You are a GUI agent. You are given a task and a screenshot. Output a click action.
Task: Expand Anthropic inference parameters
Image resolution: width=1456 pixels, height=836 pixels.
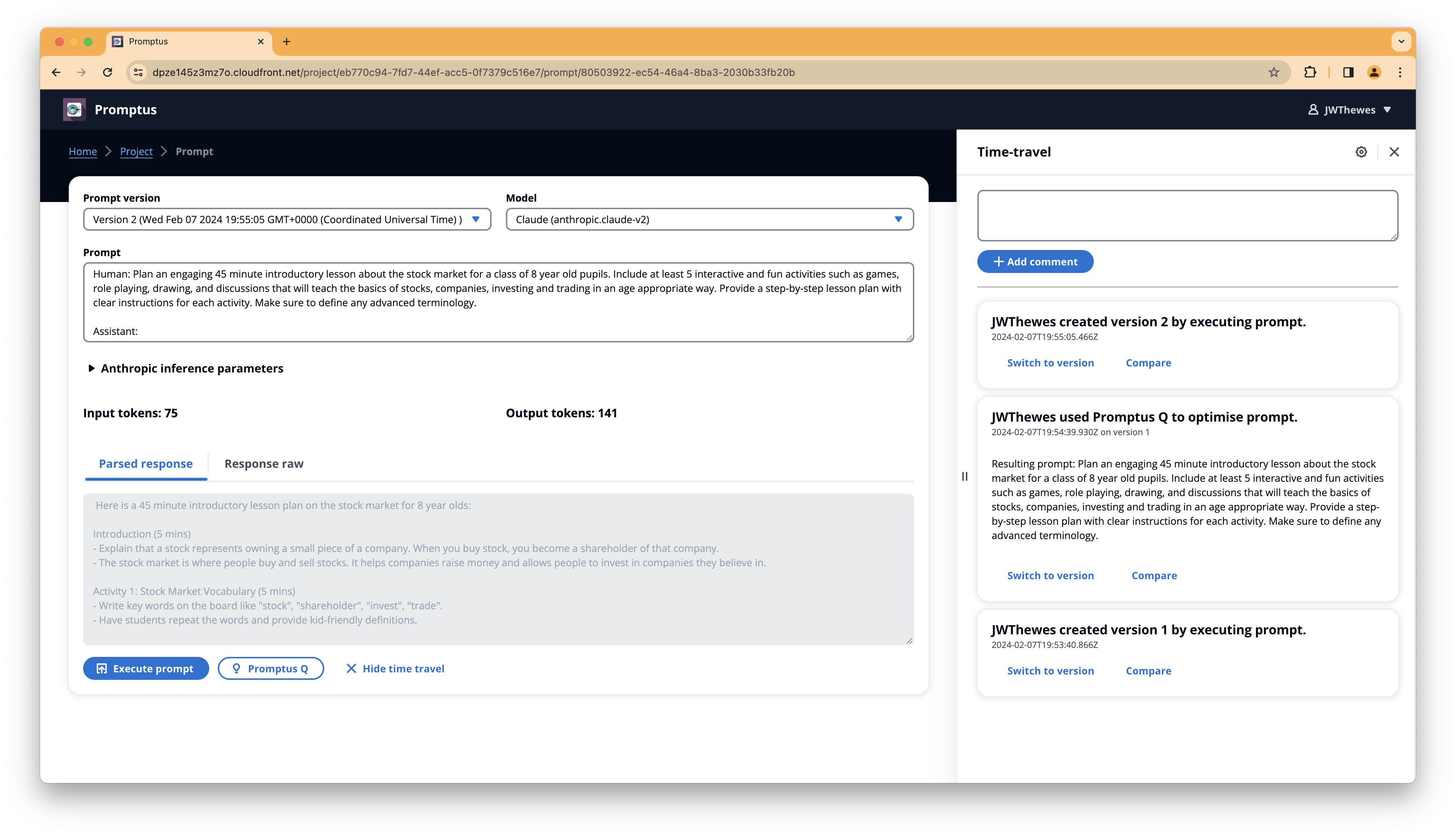point(186,368)
